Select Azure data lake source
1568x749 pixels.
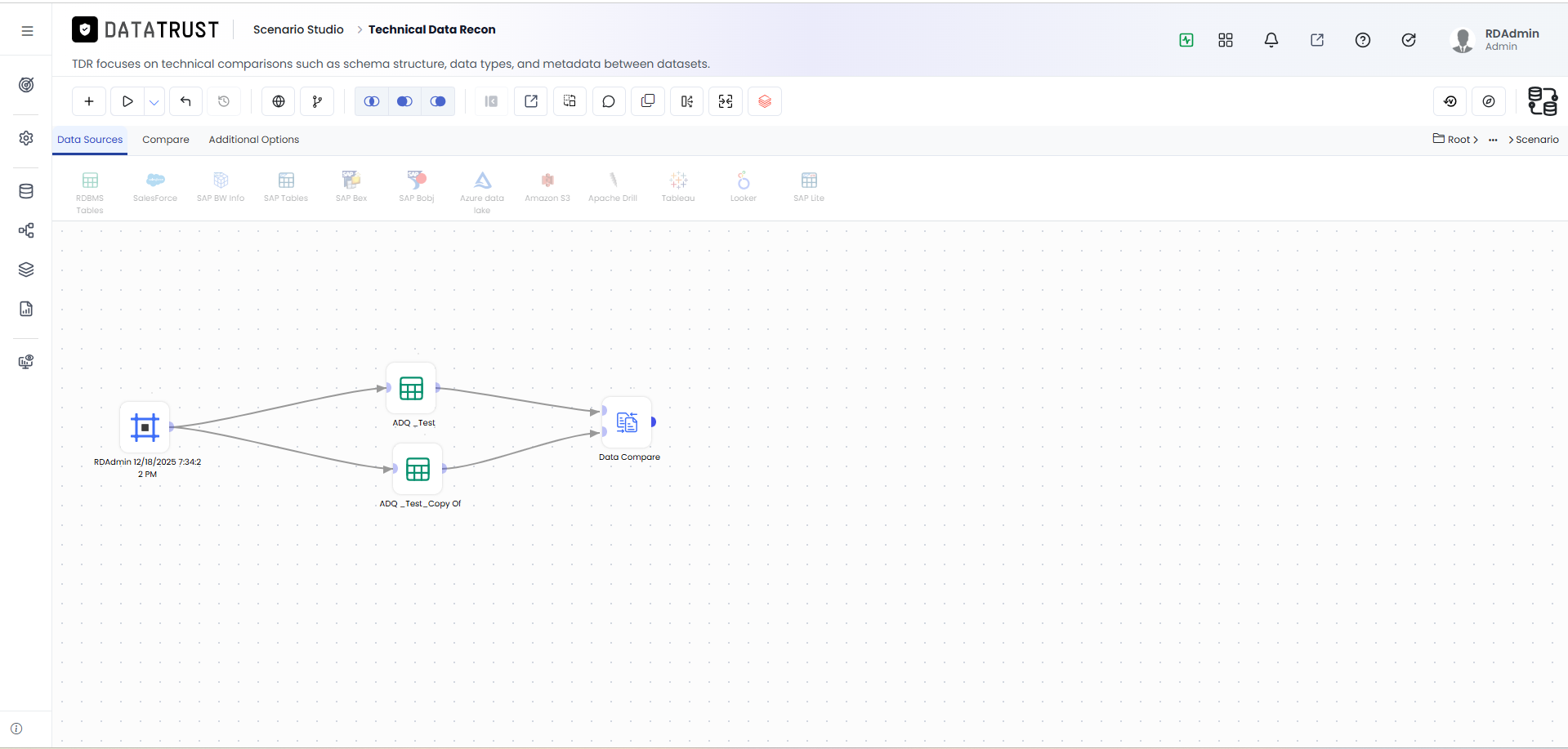(482, 192)
